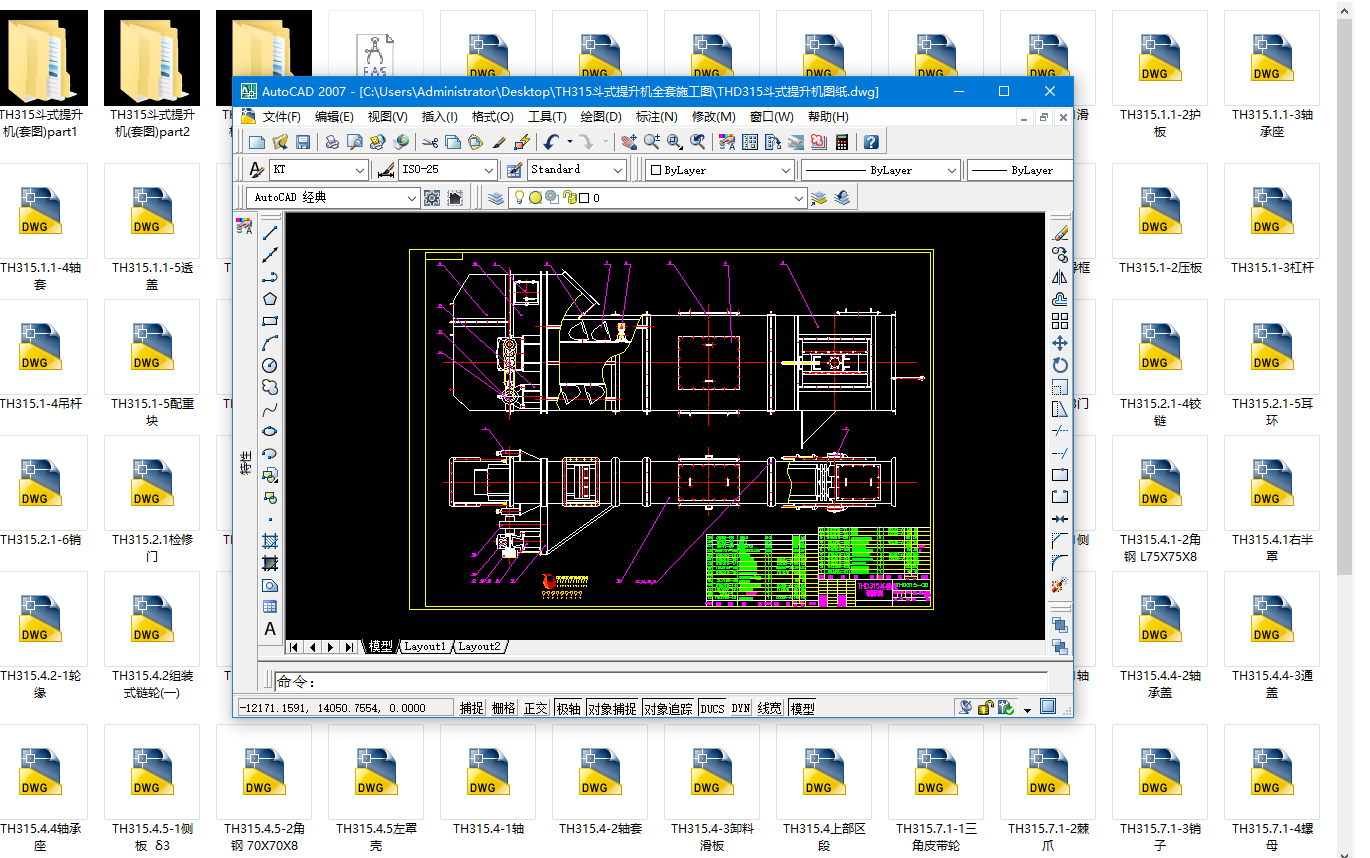Image resolution: width=1370 pixels, height=858 pixels.
Task: Toggle DUCS in status bar
Action: (712, 708)
